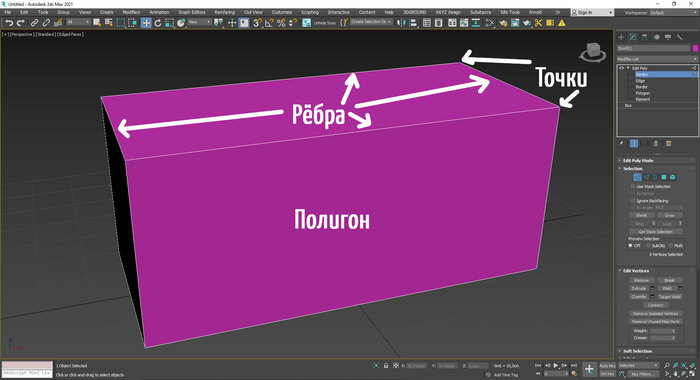
Task: Open the reference coordinate system View dropdown
Action: [199, 22]
